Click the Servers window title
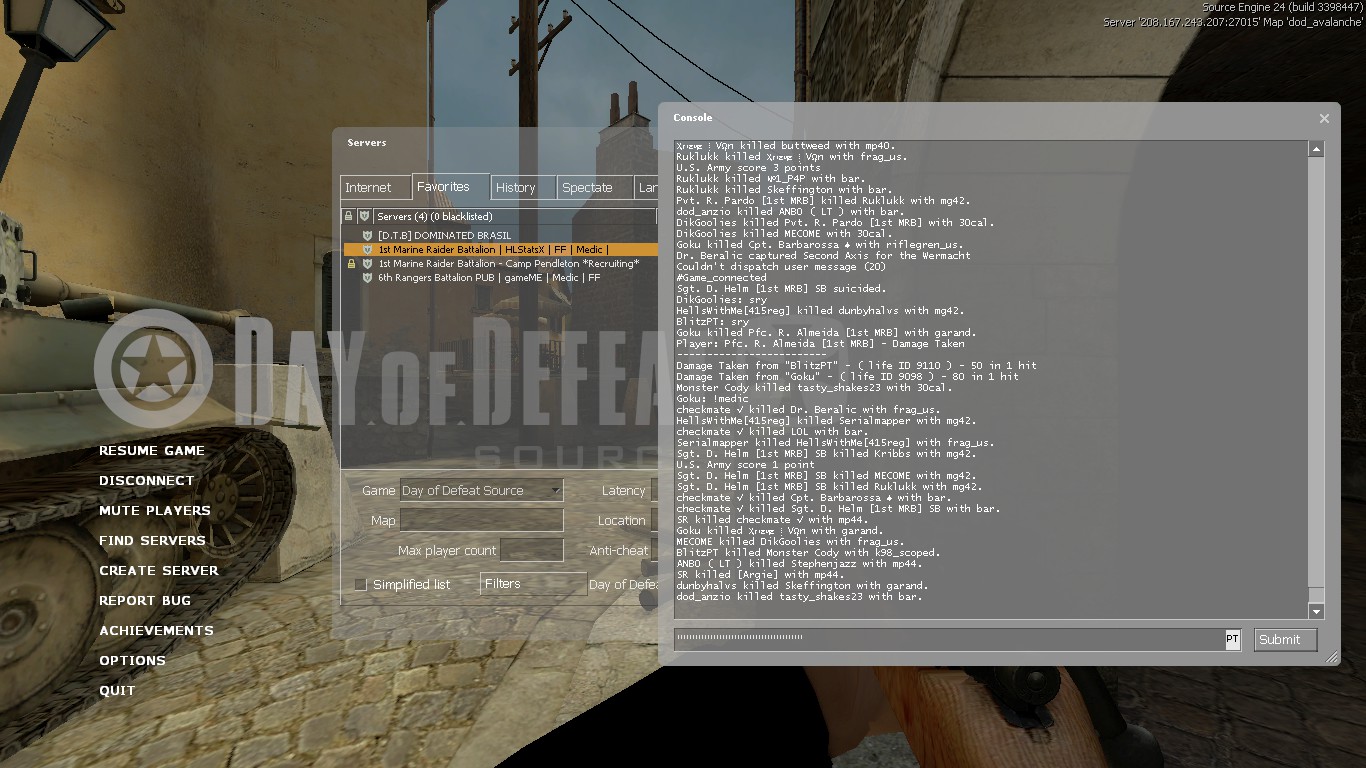This screenshot has width=1366, height=768. 366,143
